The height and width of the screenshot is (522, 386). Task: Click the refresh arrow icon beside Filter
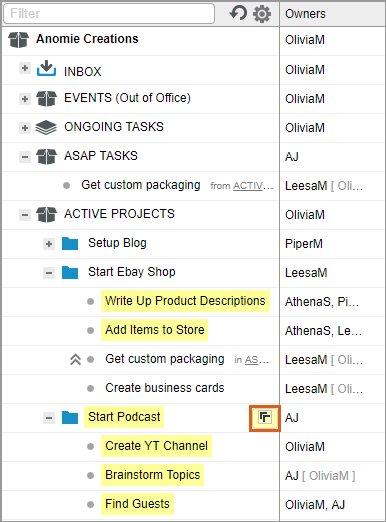pyautogui.click(x=238, y=13)
